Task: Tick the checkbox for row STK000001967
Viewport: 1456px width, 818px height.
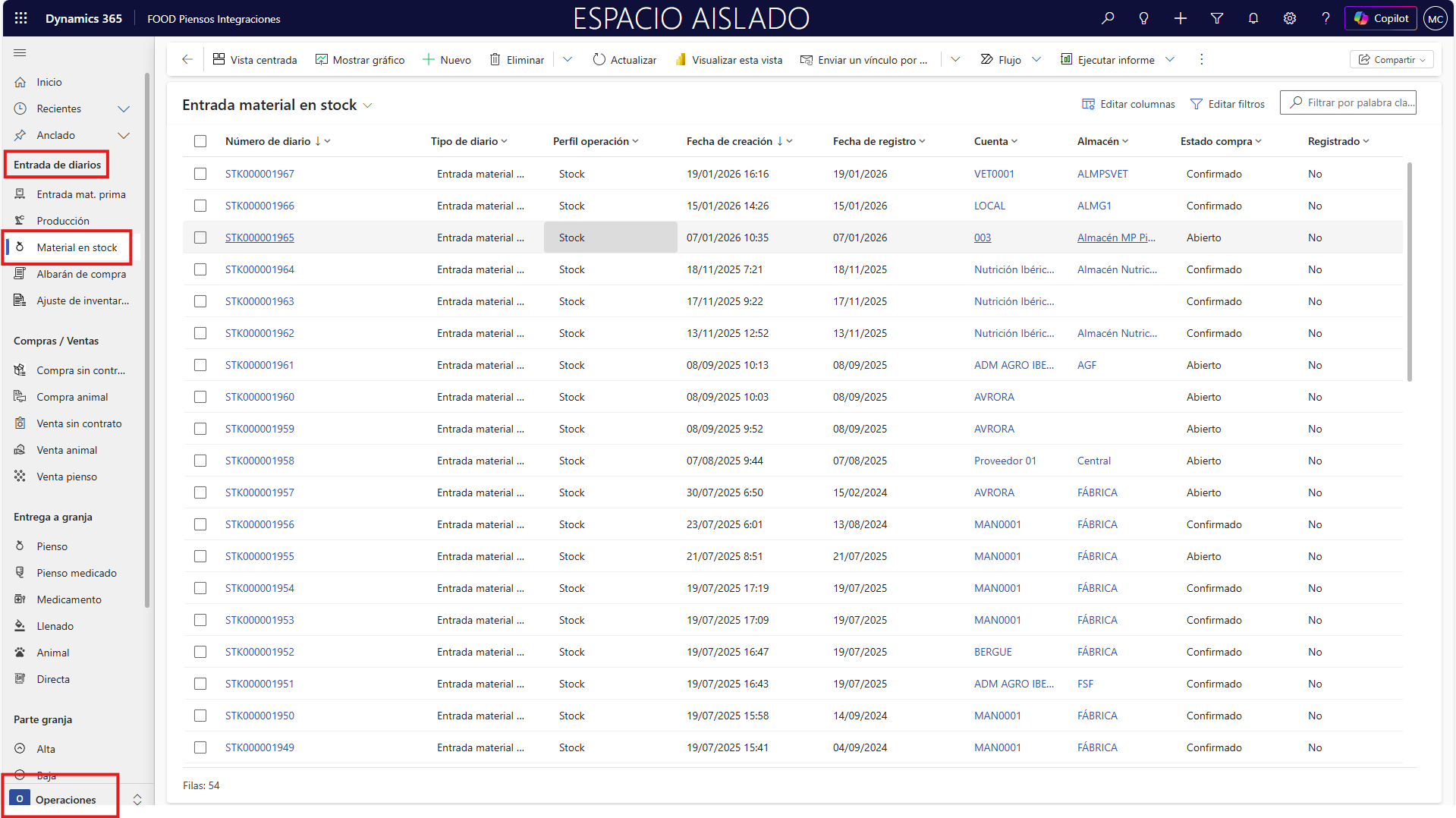Action: [200, 174]
